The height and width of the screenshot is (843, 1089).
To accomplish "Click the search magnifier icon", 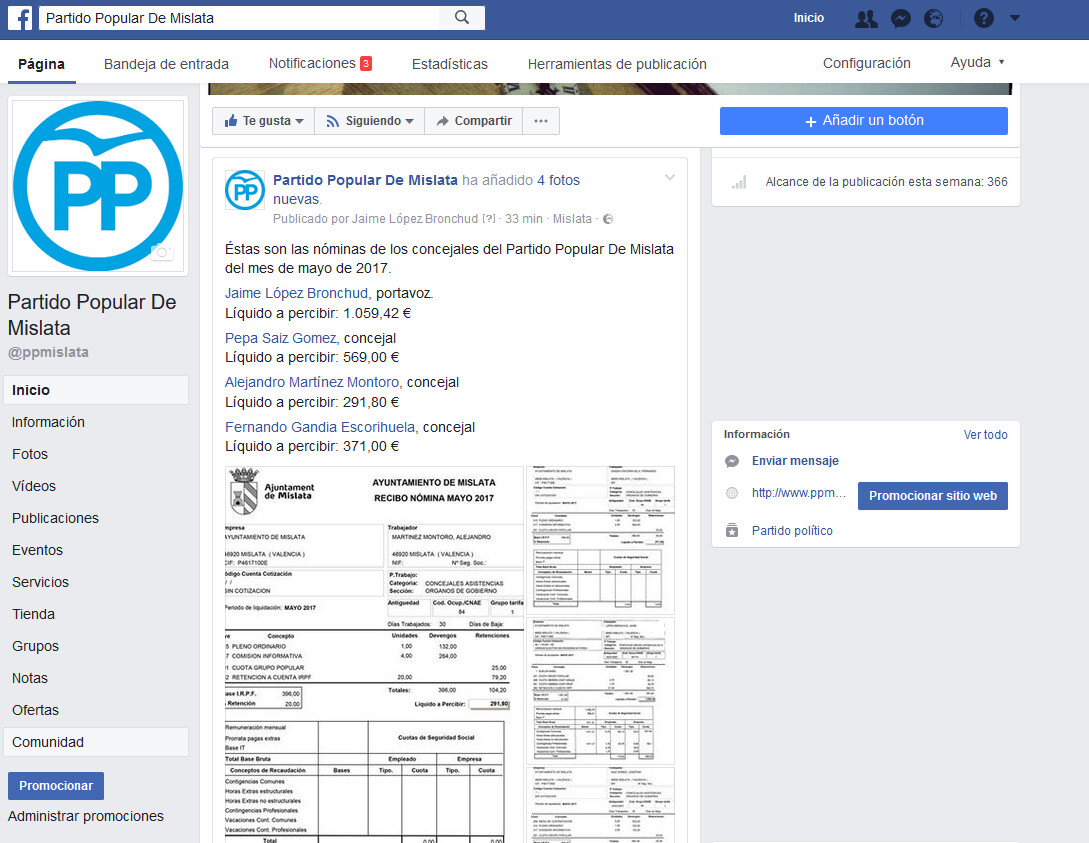I will 461,18.
